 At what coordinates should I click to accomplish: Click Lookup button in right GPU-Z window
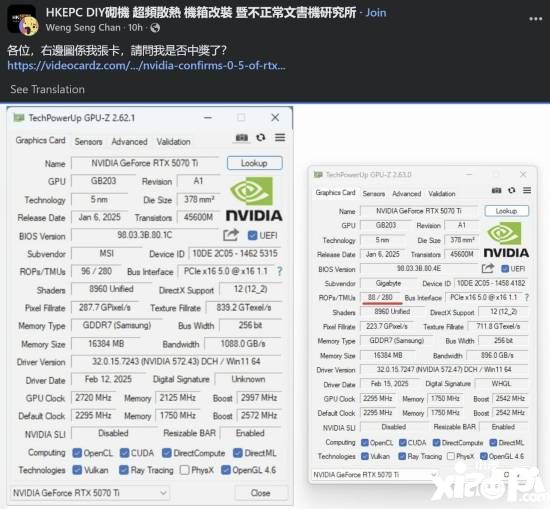point(507,211)
